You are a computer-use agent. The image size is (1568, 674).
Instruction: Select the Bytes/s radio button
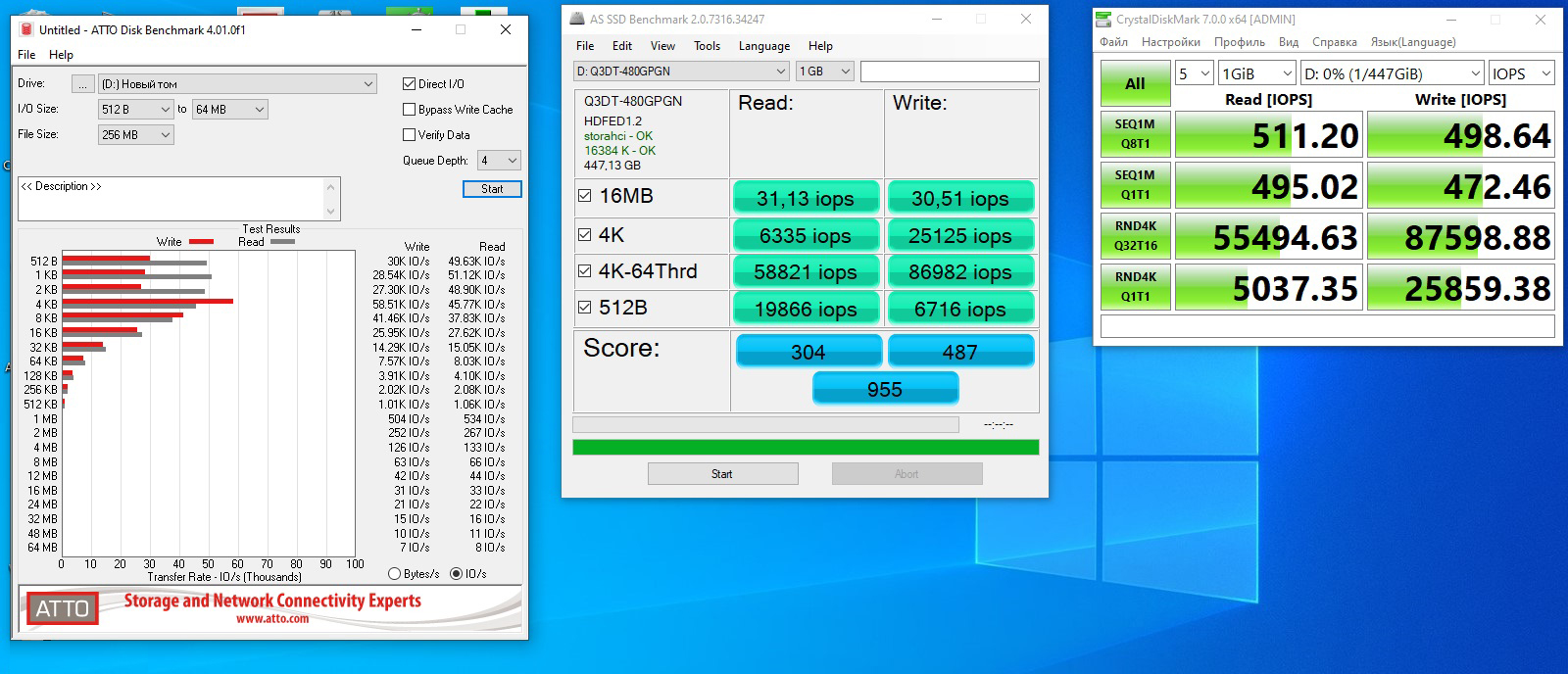point(395,573)
